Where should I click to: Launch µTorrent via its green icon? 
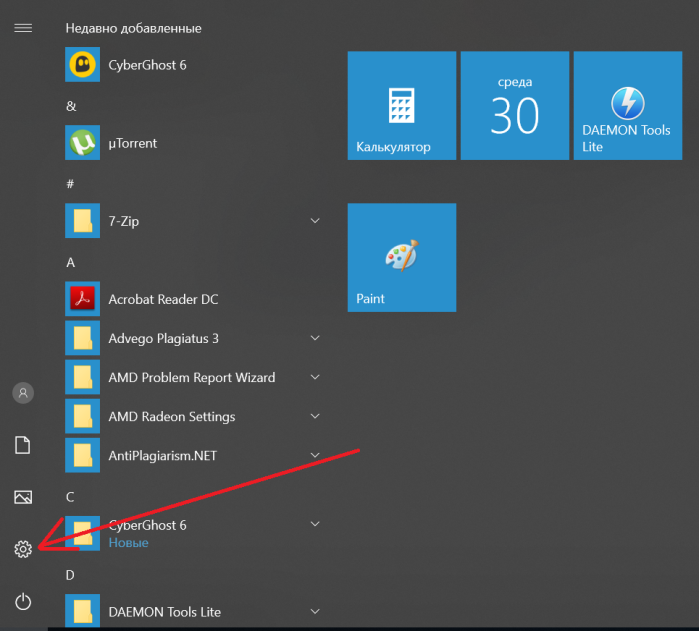click(82, 143)
